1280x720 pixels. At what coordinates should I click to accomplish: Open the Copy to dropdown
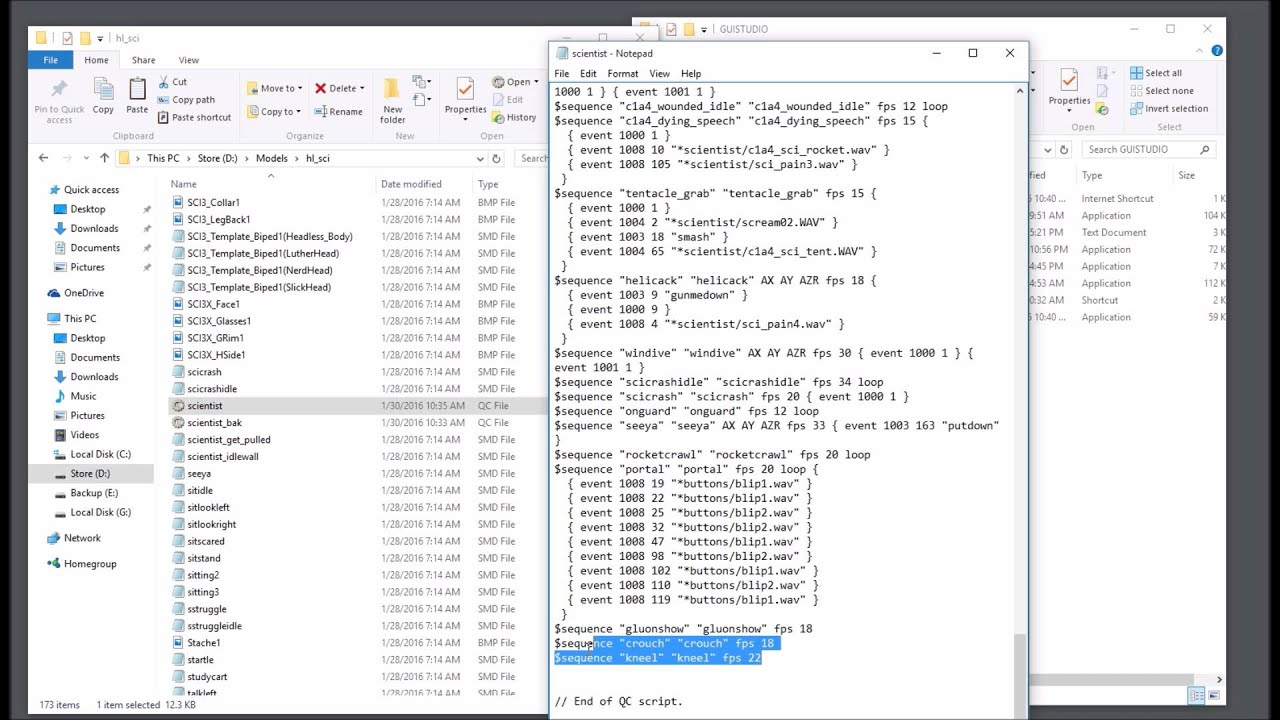click(275, 112)
